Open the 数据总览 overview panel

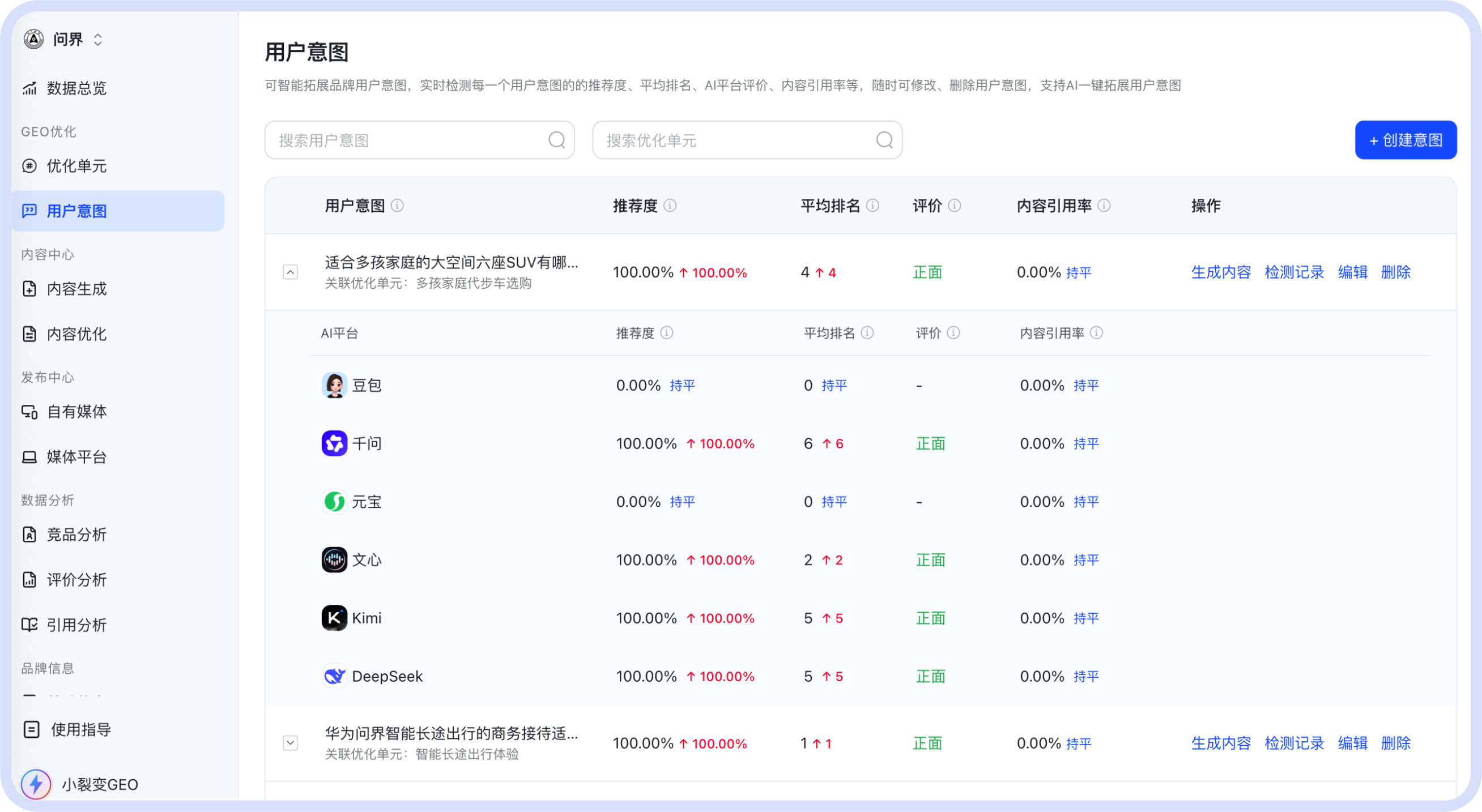[x=76, y=87]
